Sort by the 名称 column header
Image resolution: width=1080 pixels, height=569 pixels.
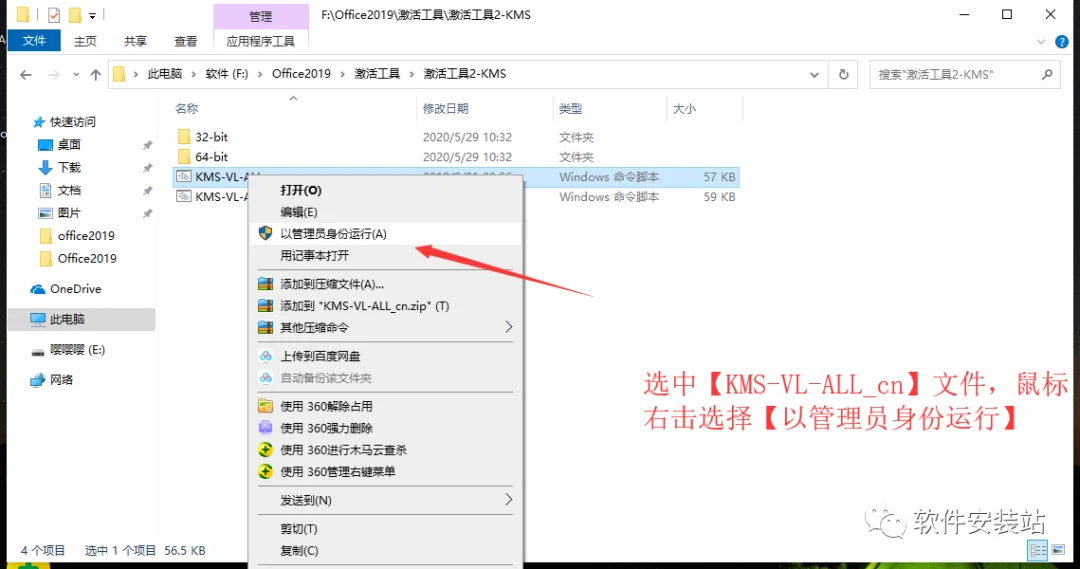pyautogui.click(x=186, y=108)
